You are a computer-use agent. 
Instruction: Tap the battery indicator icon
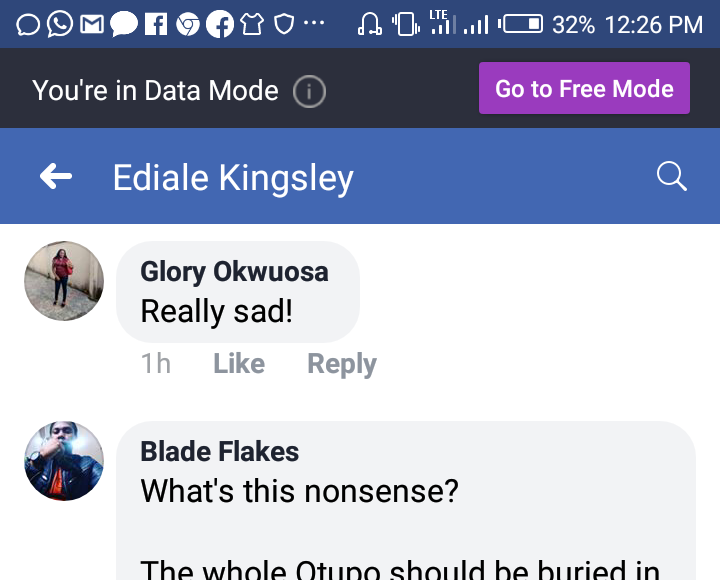pyautogui.click(x=522, y=24)
